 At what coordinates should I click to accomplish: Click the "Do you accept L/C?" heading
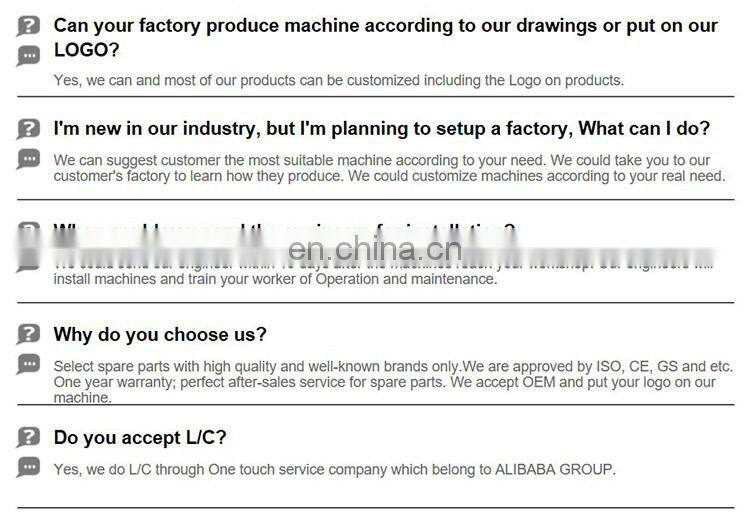[140, 437]
